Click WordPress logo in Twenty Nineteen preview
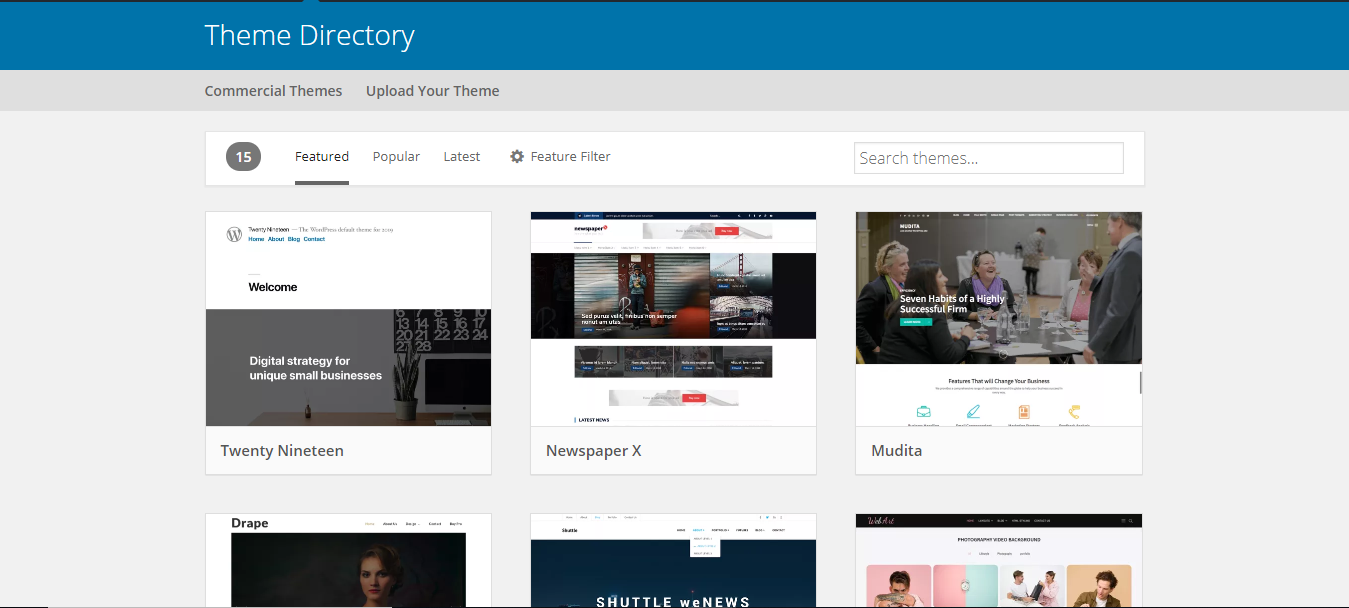This screenshot has width=1349, height=608. 234,235
